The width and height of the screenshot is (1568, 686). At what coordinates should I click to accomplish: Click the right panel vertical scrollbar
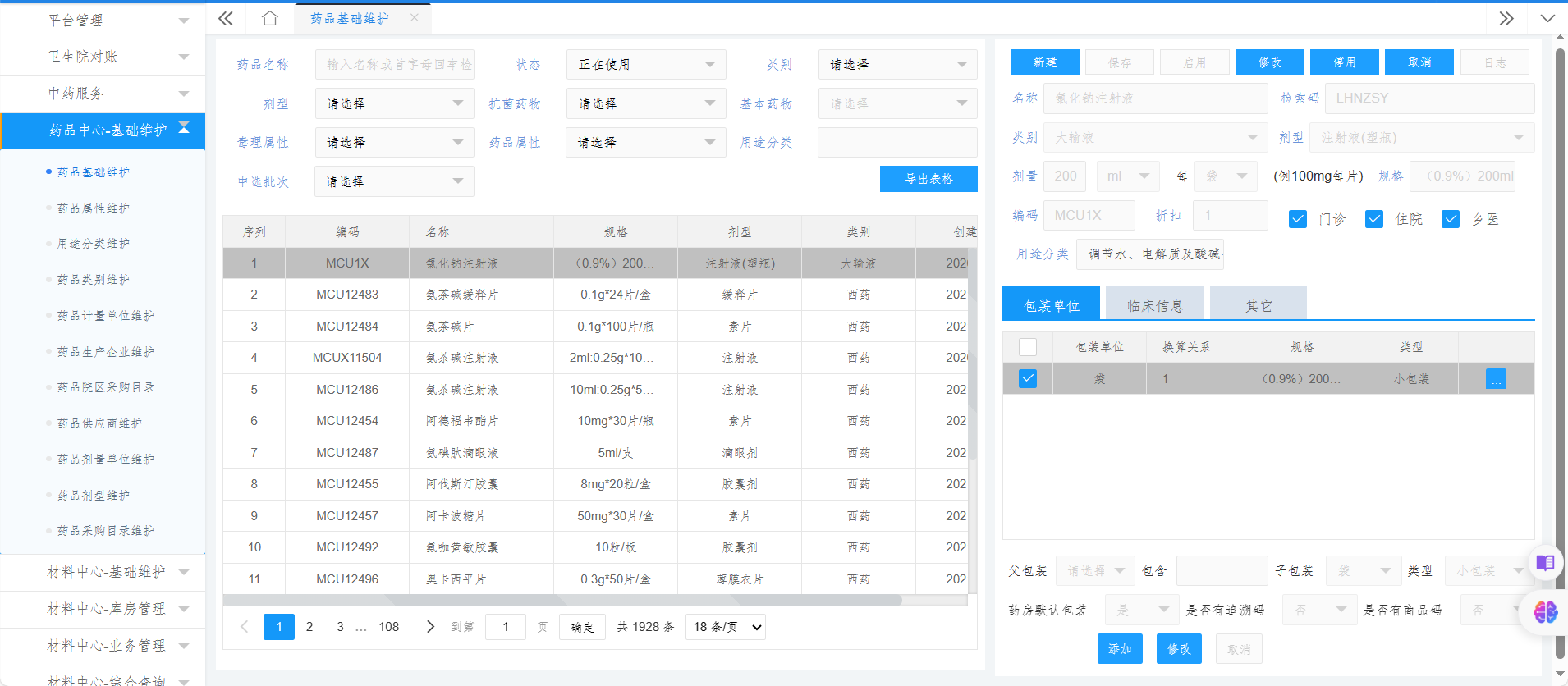click(1559, 354)
